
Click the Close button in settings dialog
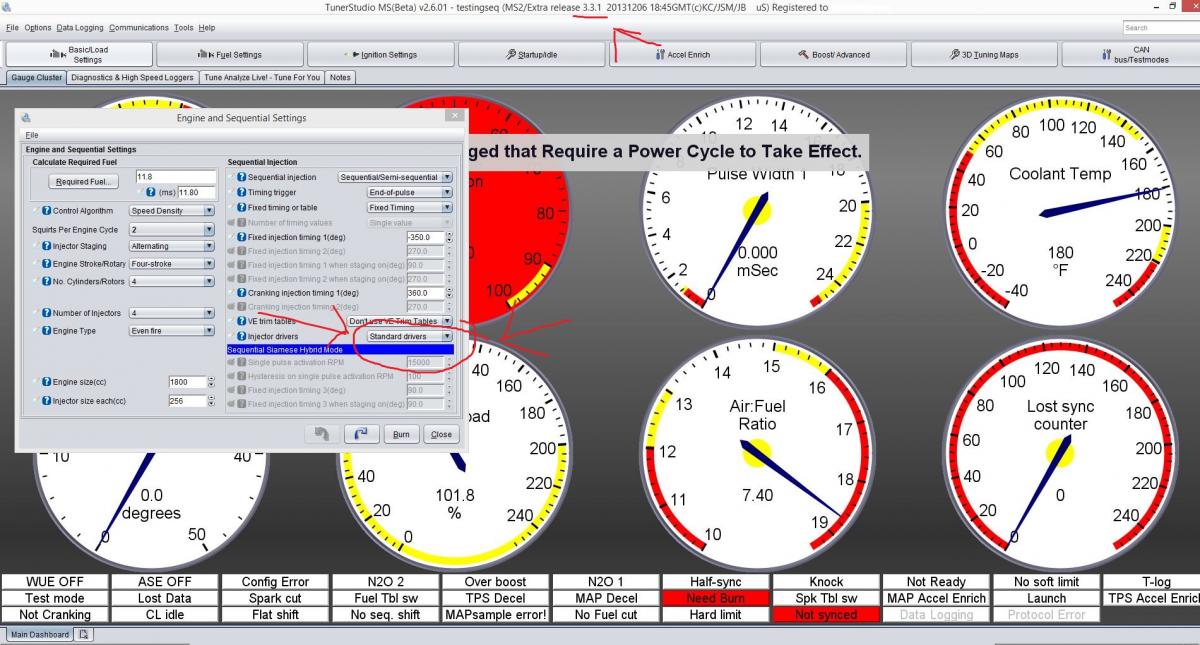click(441, 434)
